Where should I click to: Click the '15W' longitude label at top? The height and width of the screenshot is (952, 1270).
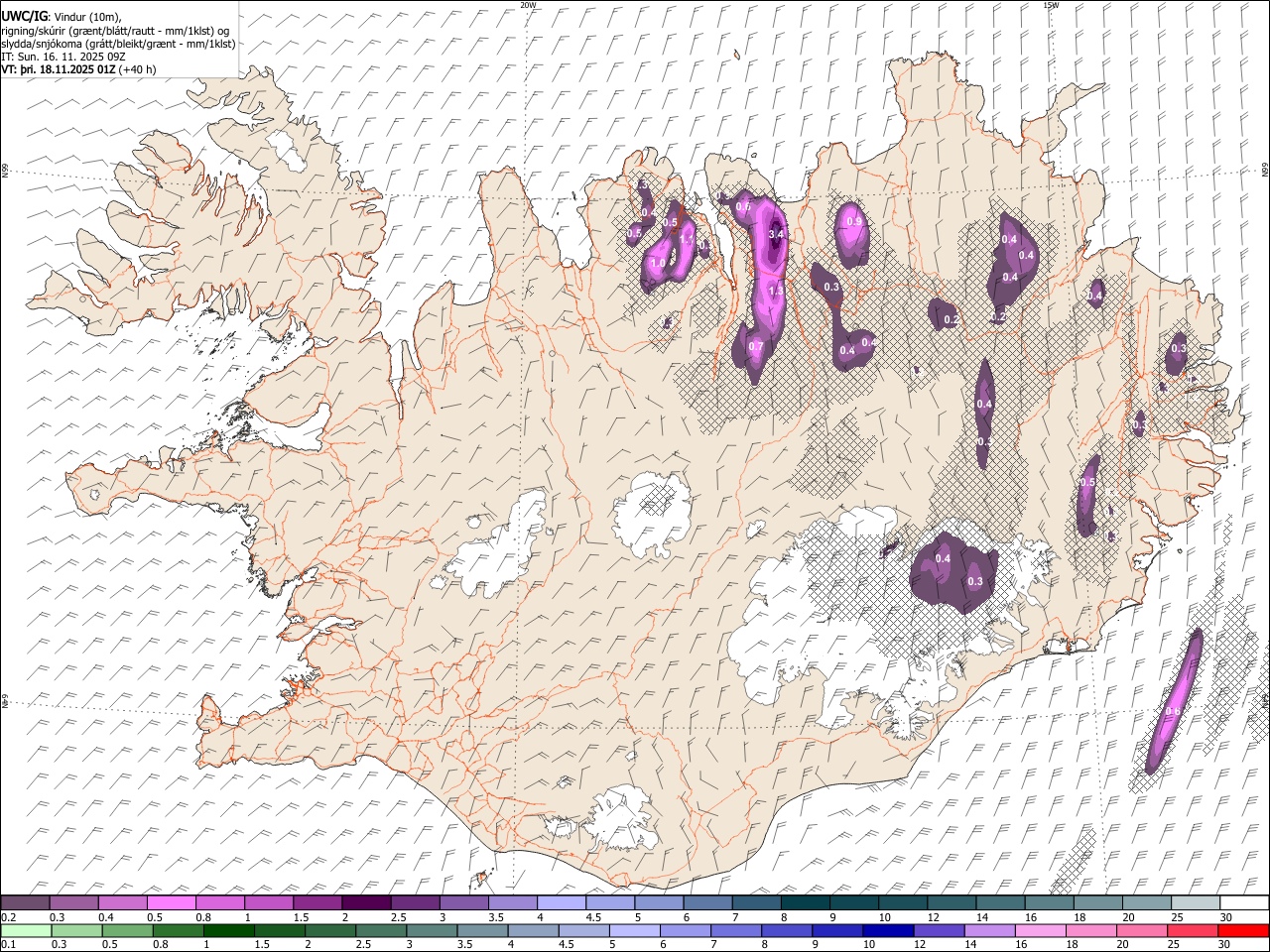[x=1051, y=5]
